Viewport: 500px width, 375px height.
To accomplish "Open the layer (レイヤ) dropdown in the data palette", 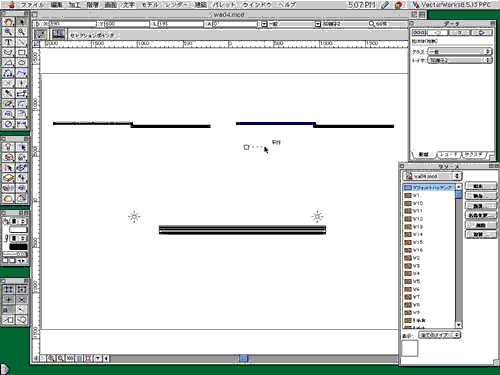I will pyautogui.click(x=460, y=60).
